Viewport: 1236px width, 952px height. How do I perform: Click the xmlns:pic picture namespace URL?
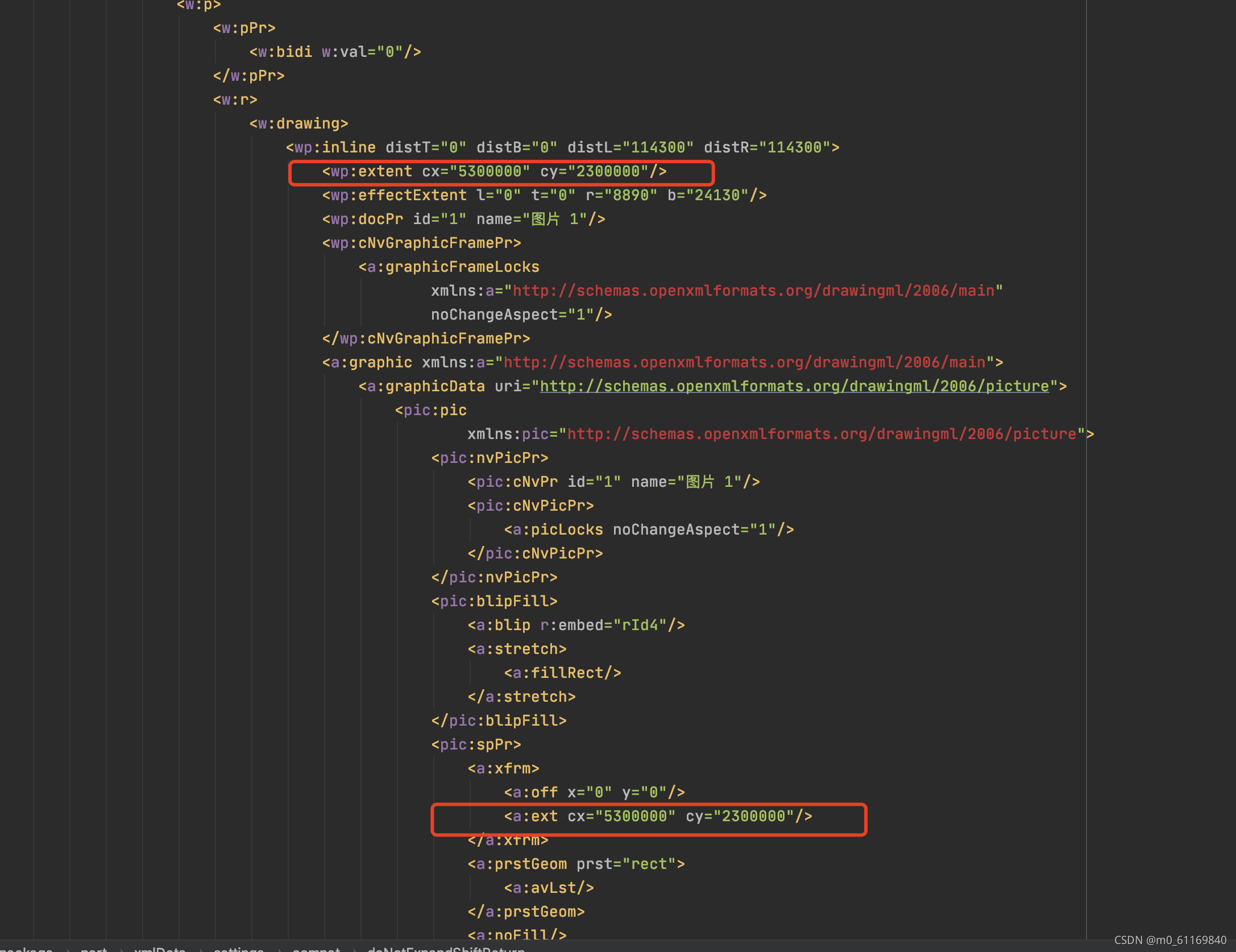(821, 434)
